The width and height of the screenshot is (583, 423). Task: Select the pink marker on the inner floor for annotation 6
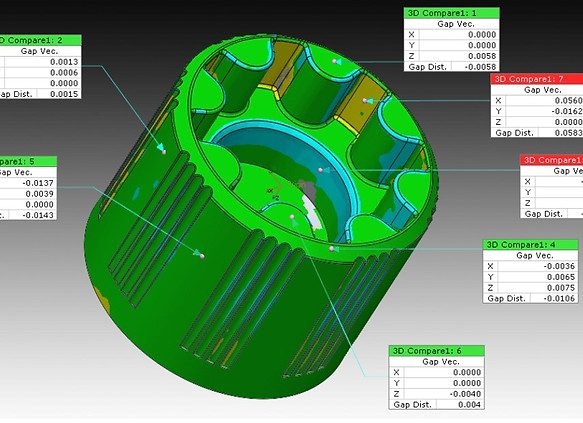click(292, 216)
